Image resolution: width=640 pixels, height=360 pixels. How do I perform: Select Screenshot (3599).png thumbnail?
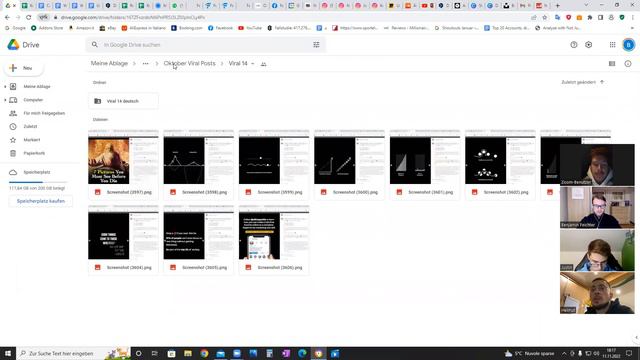[x=274, y=158]
